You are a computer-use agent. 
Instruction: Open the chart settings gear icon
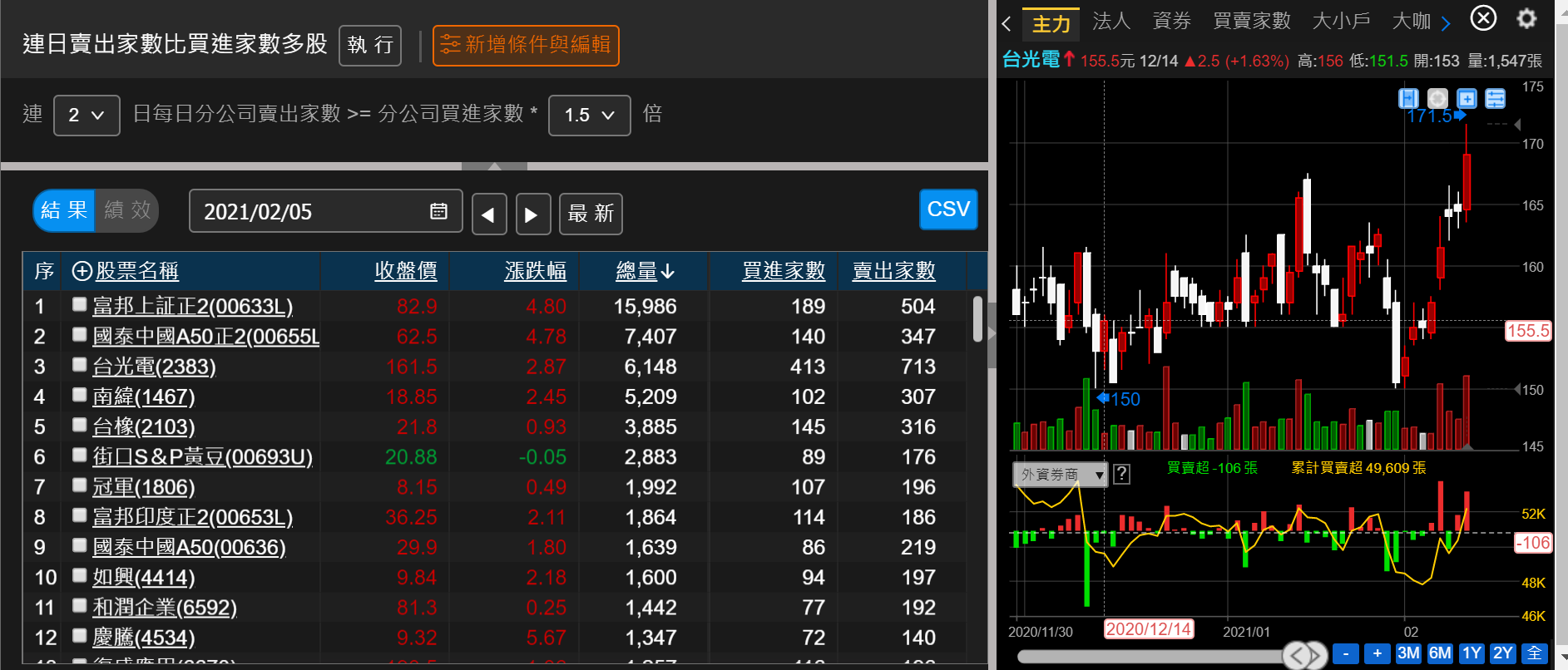coord(1526,18)
